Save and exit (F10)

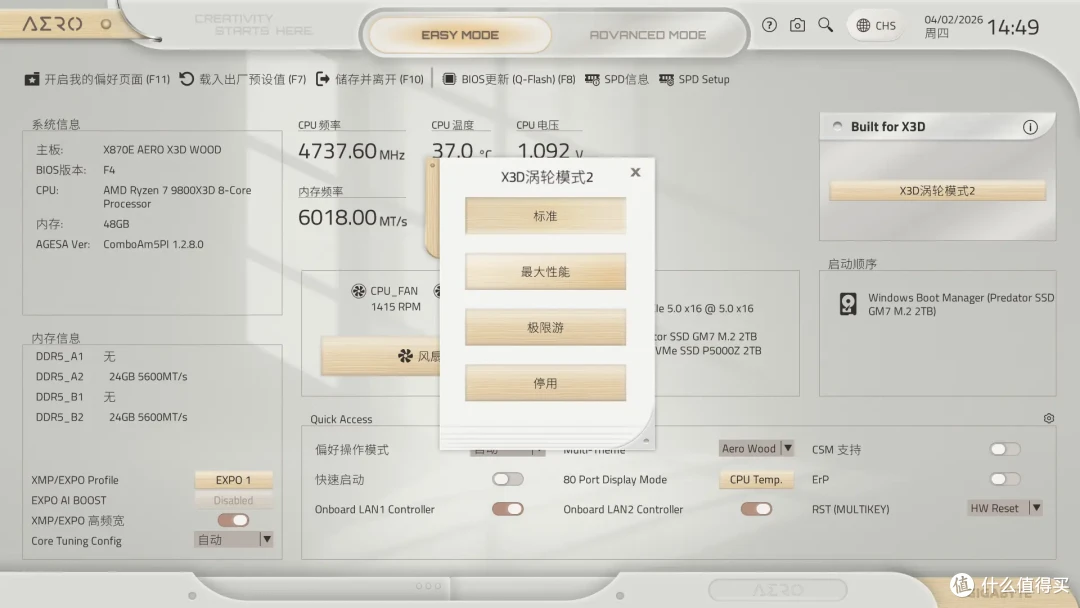370,79
